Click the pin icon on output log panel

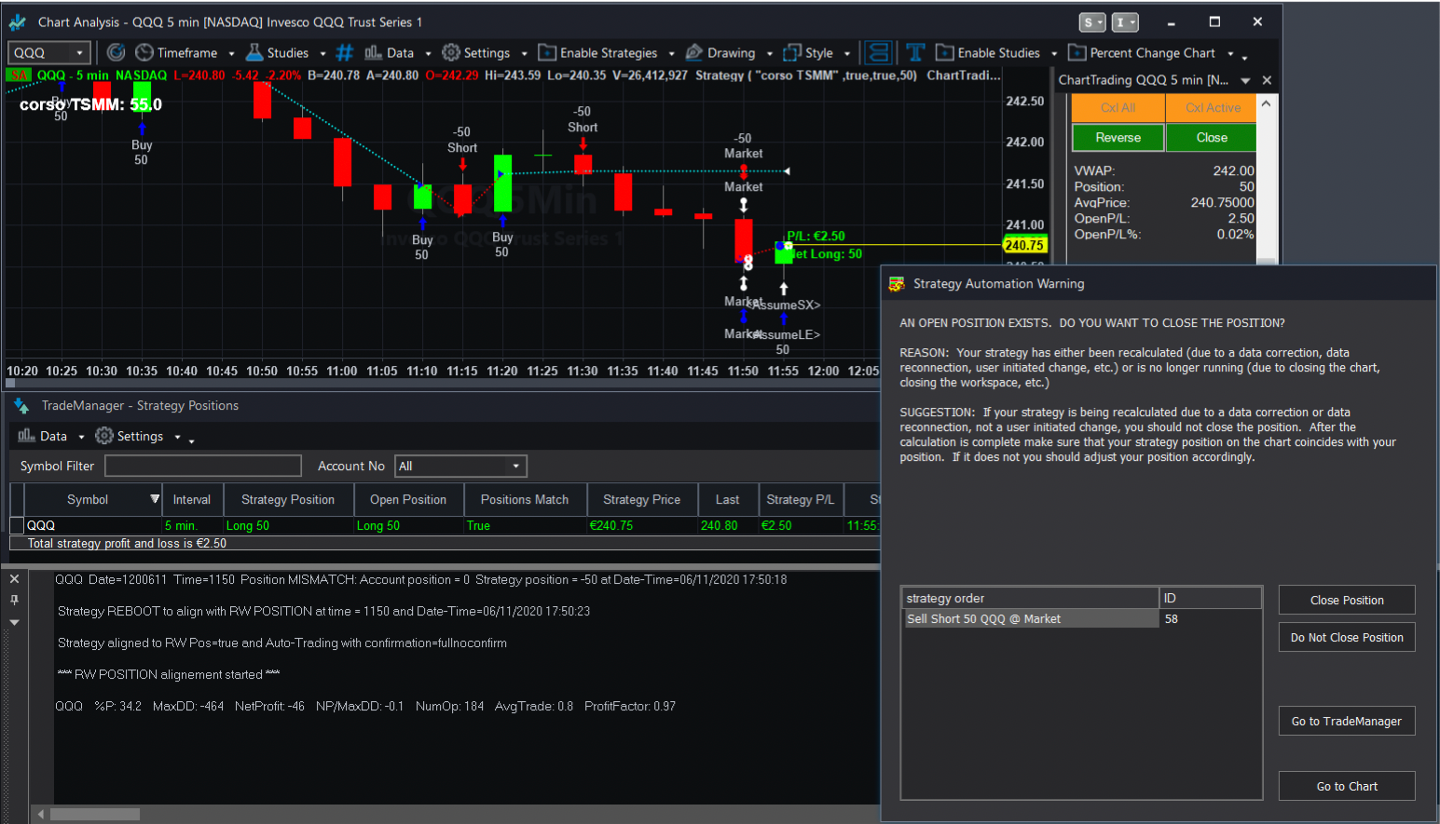(x=14, y=600)
